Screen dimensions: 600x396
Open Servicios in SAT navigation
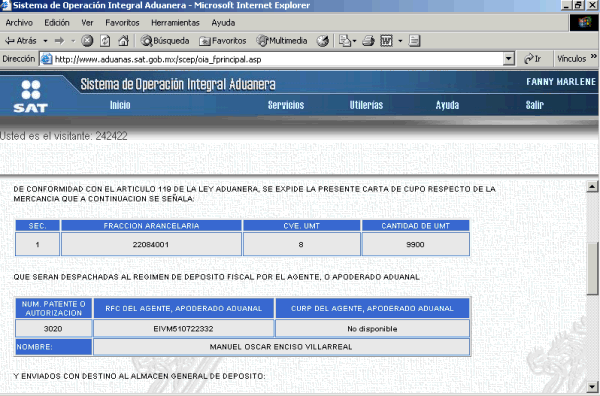(x=286, y=105)
